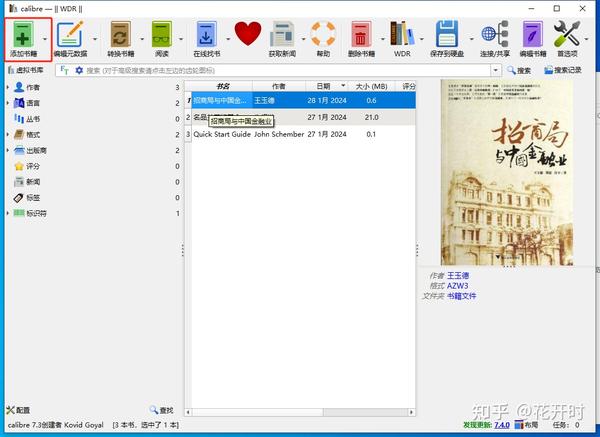Image resolution: width=600 pixels, height=437 pixels.
Task: Sort by Author (作者) column header
Action: coord(279,86)
